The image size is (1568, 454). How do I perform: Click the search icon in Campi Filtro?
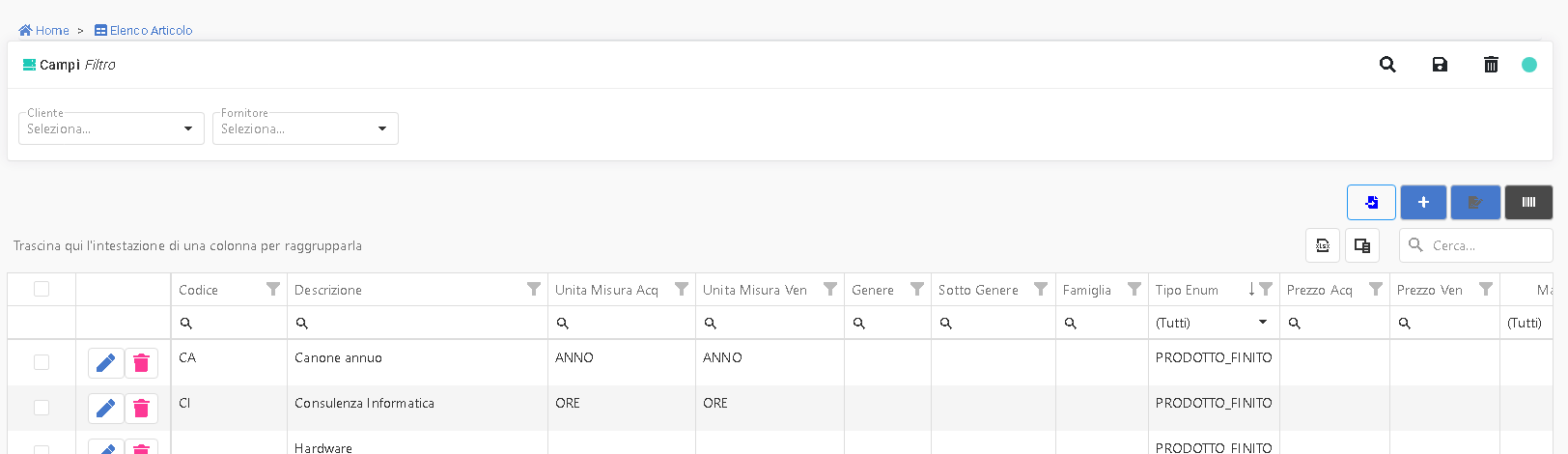[1387, 65]
